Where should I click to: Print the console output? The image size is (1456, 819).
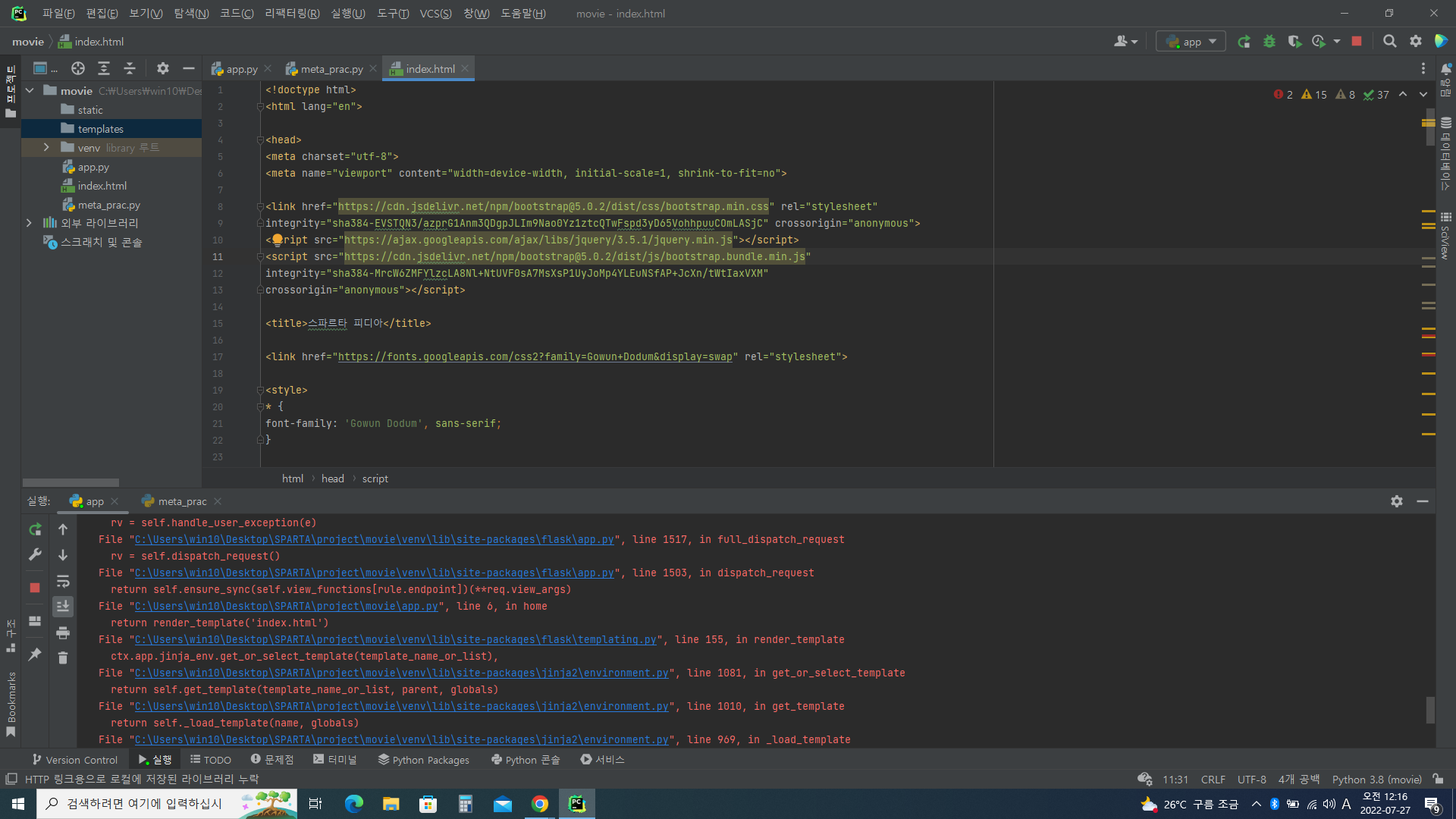pyautogui.click(x=63, y=632)
